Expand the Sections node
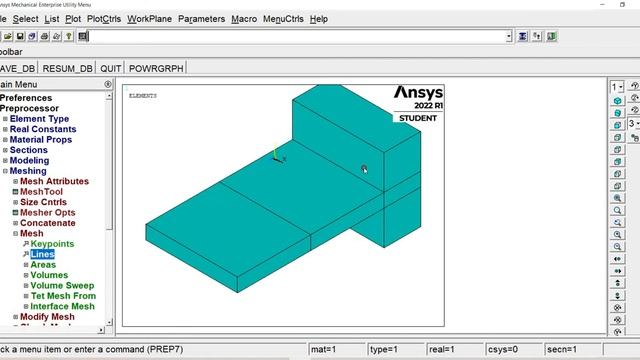The width and height of the screenshot is (640, 360). [x=5, y=150]
